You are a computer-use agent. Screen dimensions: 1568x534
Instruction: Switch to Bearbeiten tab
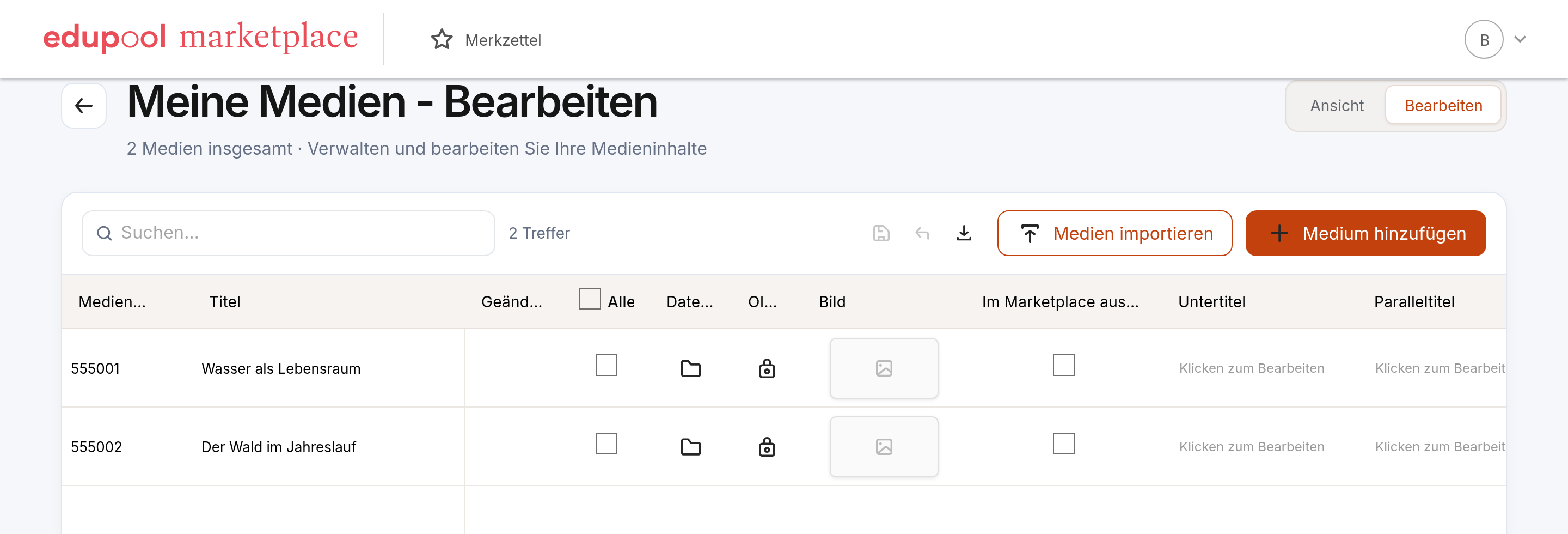click(x=1443, y=106)
